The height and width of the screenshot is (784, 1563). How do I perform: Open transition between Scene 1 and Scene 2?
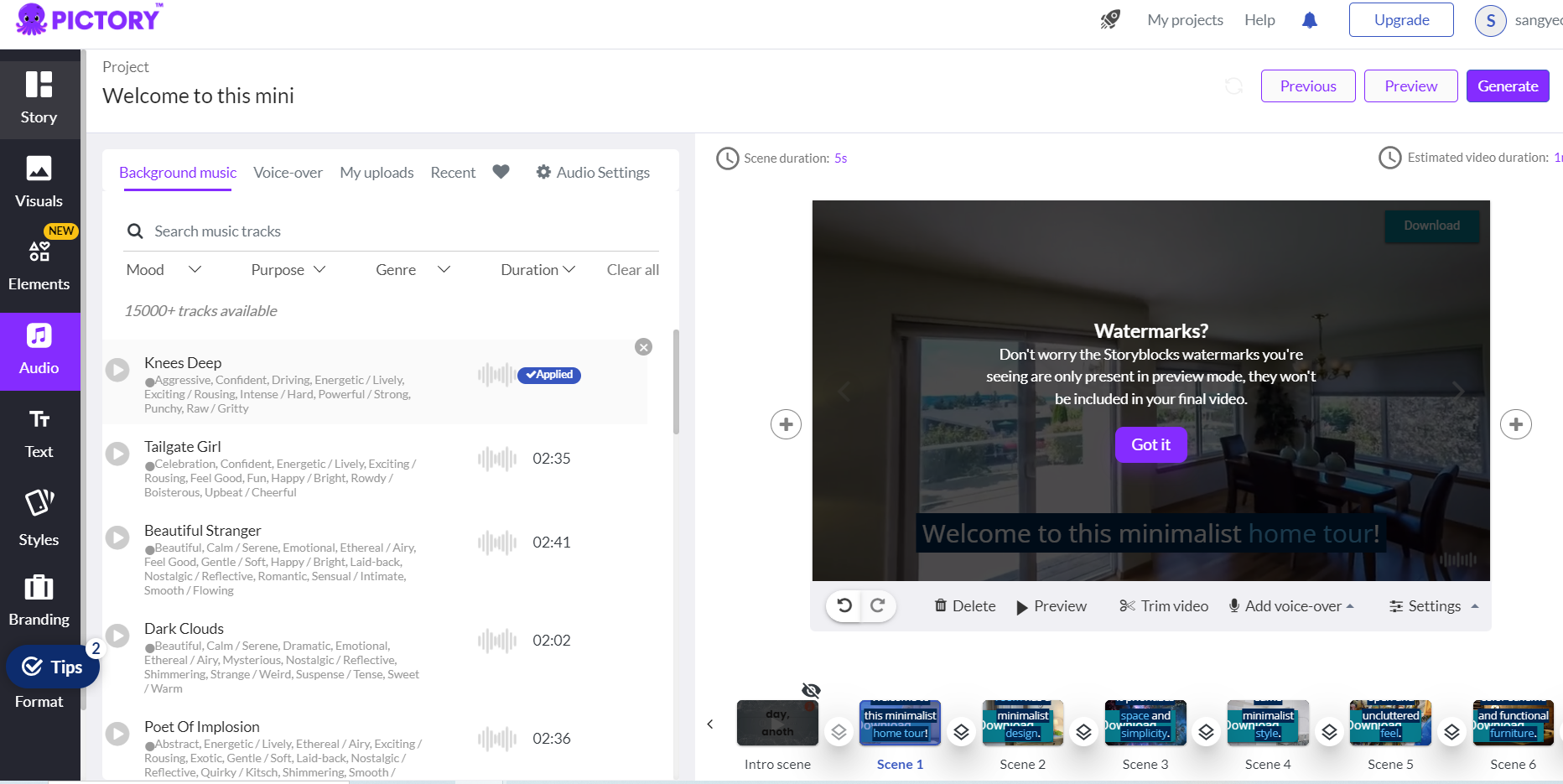click(961, 732)
